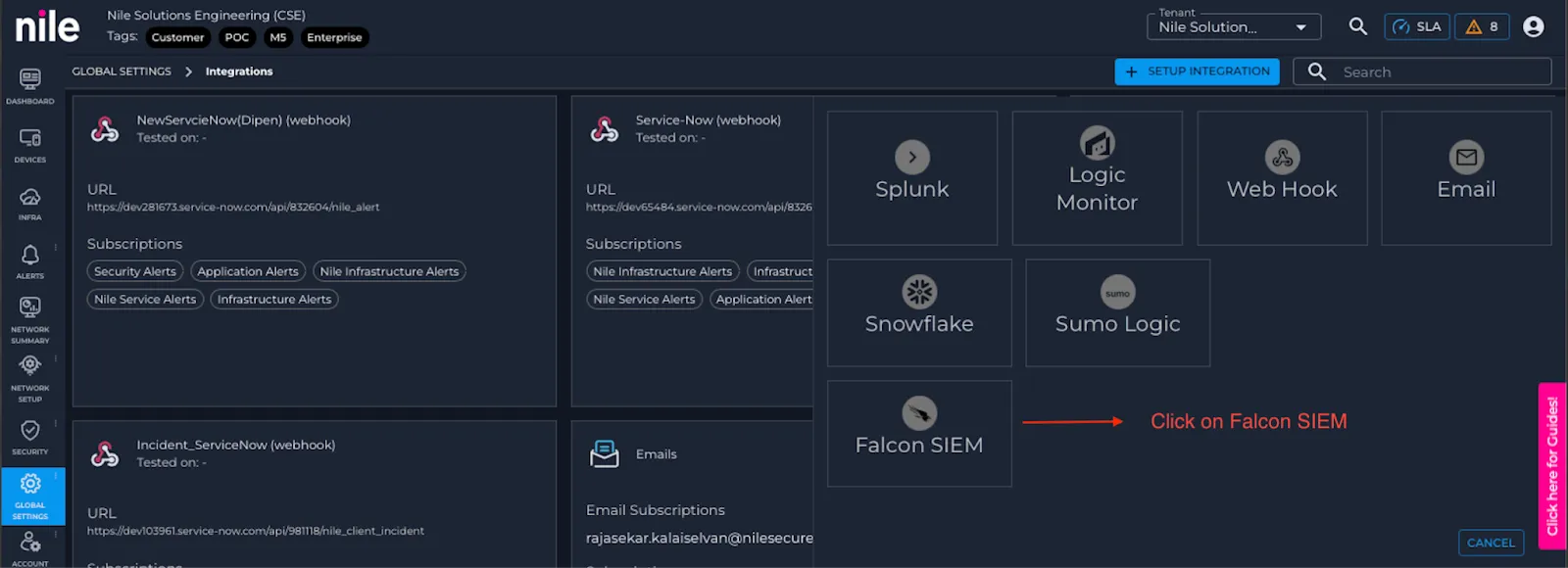Image resolution: width=1568 pixels, height=568 pixels.
Task: Click on the Falcon SIEM tile
Action: (x=919, y=434)
